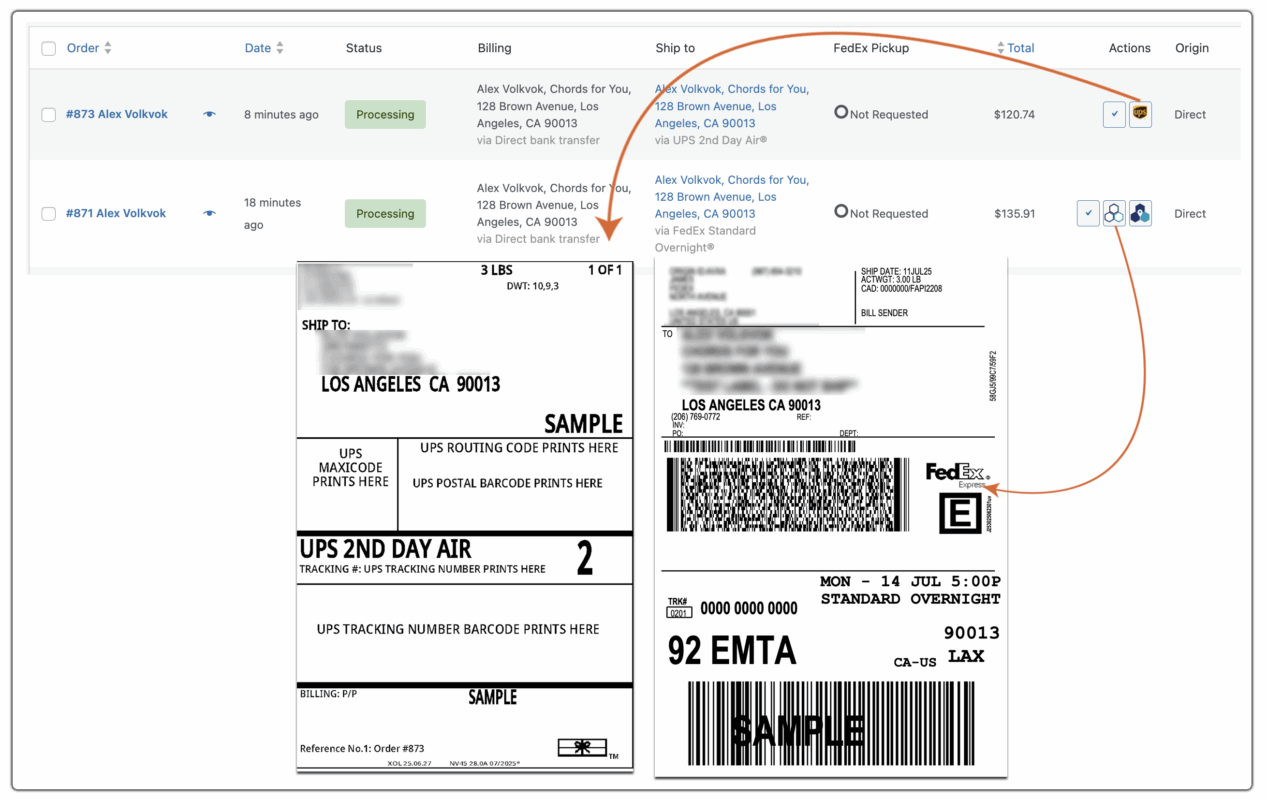Click the Status column header
1267x800 pixels.
364,48
